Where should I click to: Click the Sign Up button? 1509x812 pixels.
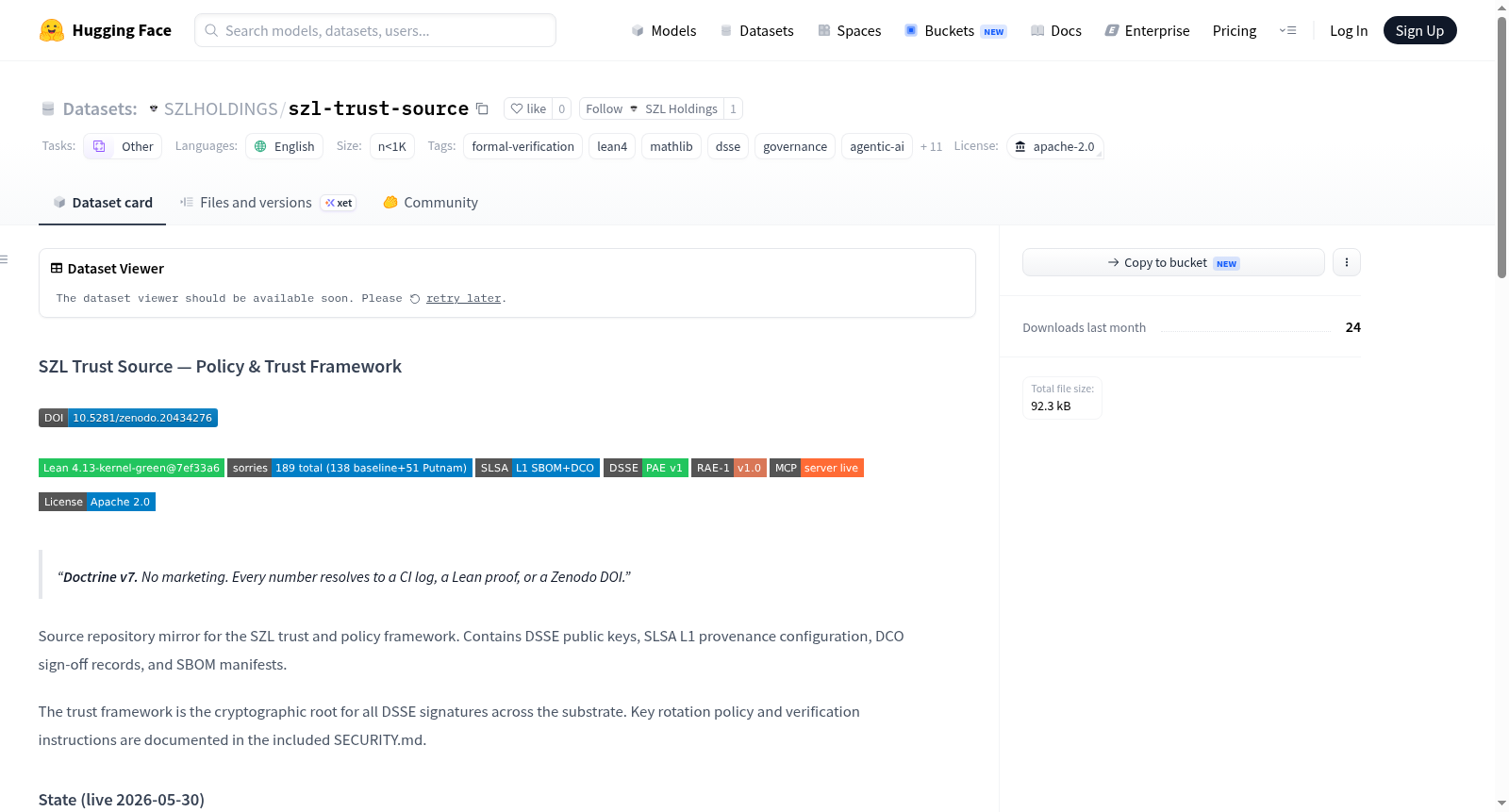(1420, 30)
